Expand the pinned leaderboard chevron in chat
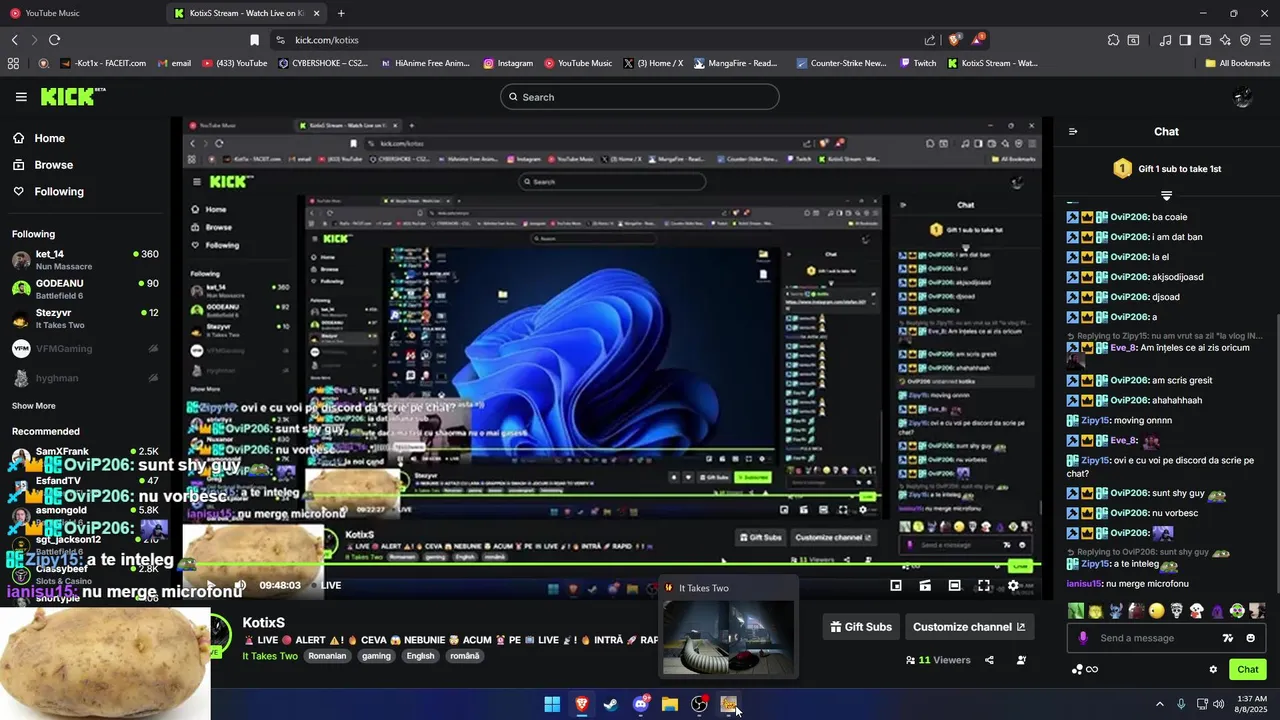Viewport: 1280px width, 720px height. pyautogui.click(x=1166, y=195)
